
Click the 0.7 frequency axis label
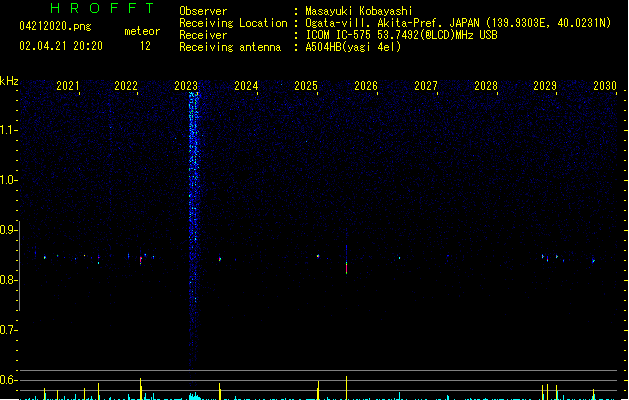pyautogui.click(x=8, y=330)
